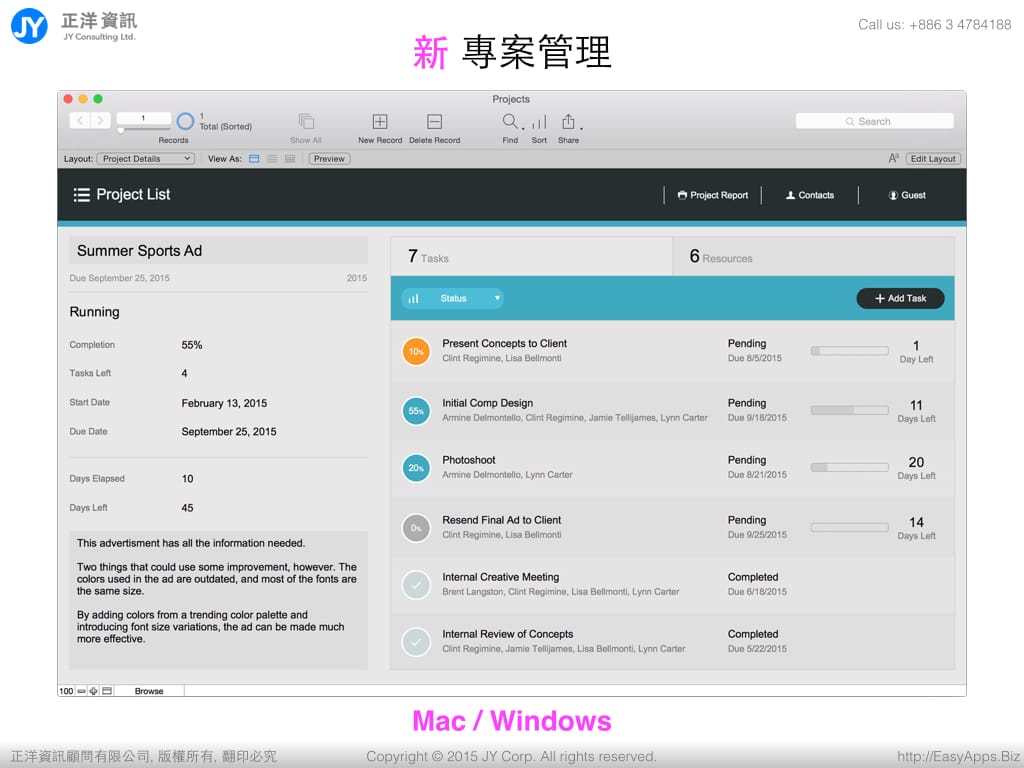Select the 7 Tasks tab

click(530, 257)
